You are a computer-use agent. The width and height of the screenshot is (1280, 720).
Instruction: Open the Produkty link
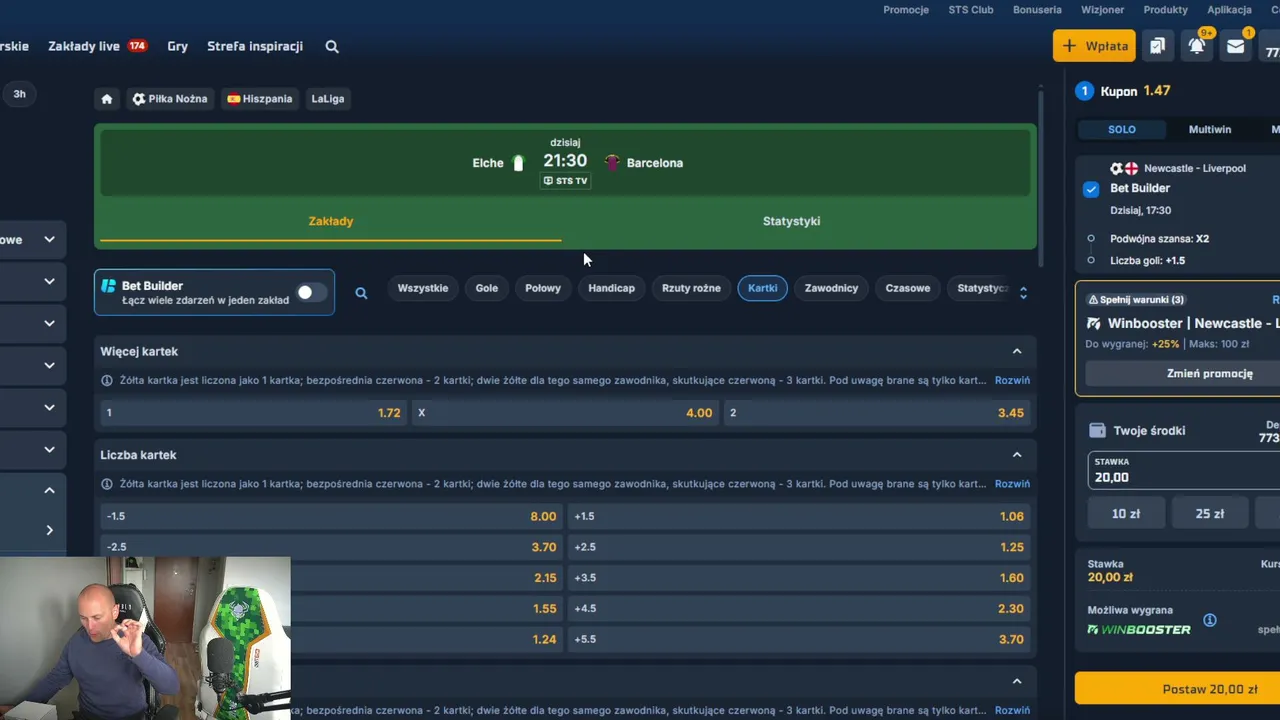[x=1166, y=10]
